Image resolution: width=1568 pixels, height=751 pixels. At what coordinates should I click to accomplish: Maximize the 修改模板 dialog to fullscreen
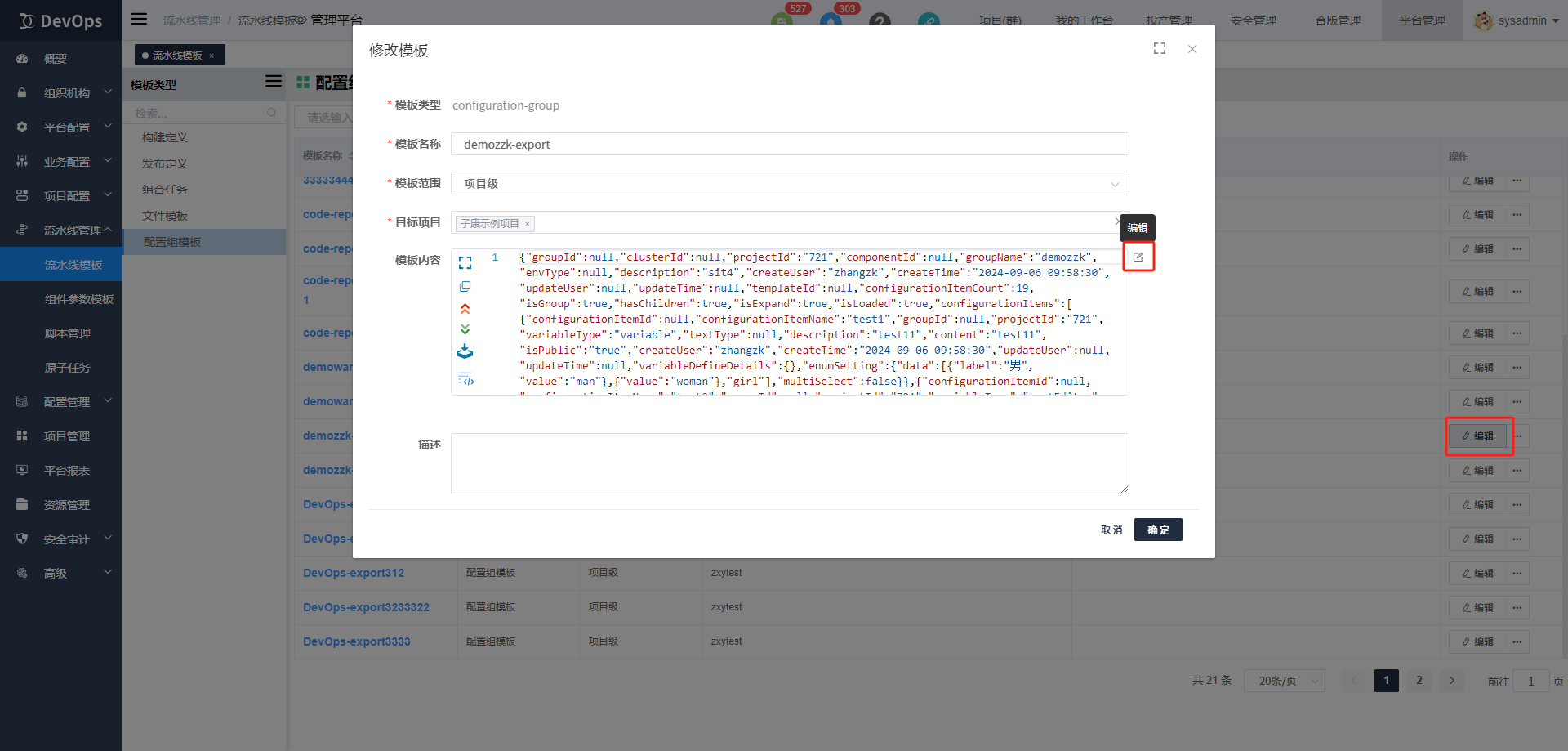[1160, 49]
